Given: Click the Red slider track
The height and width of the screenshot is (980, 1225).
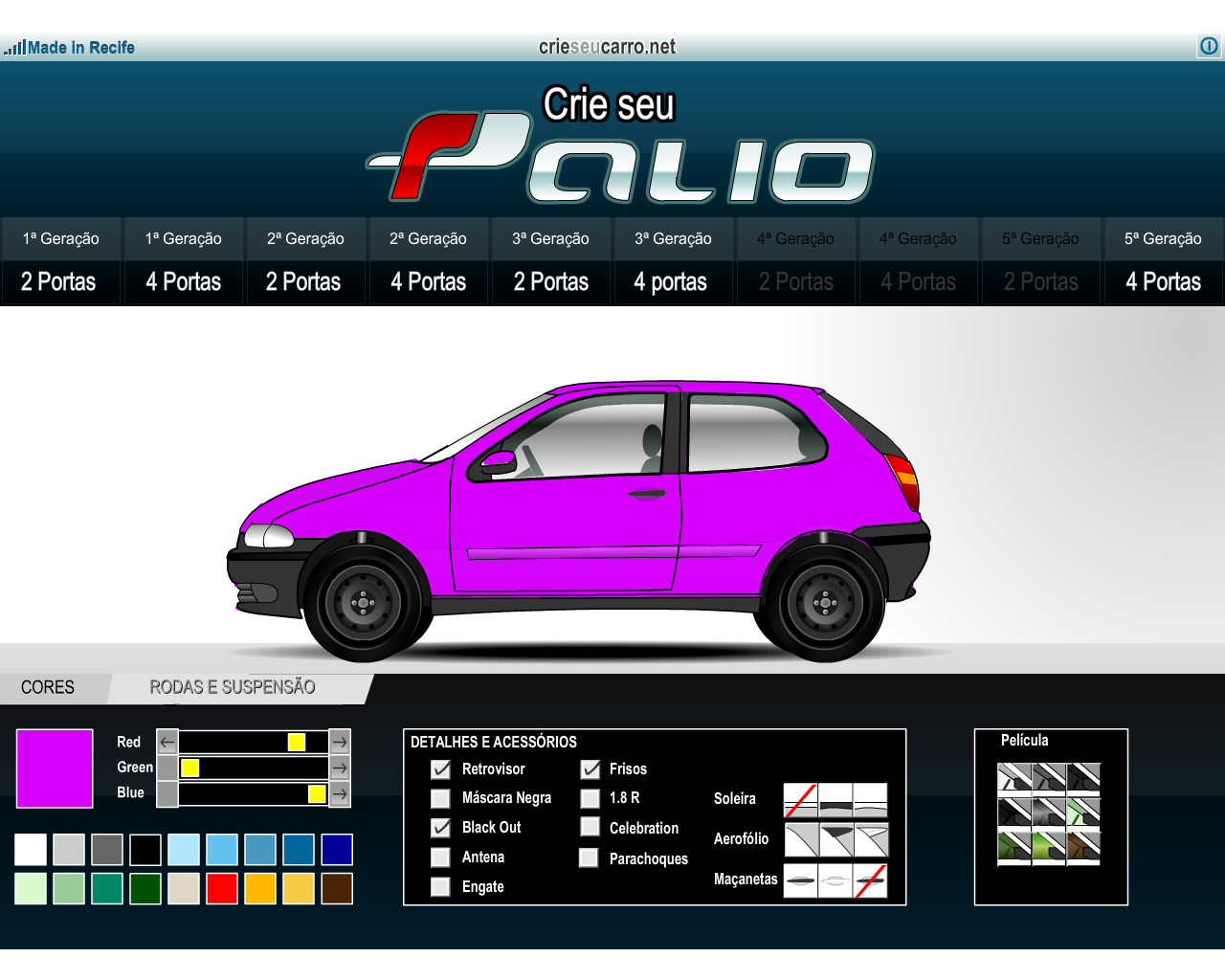Looking at the screenshot, I should pos(254,742).
